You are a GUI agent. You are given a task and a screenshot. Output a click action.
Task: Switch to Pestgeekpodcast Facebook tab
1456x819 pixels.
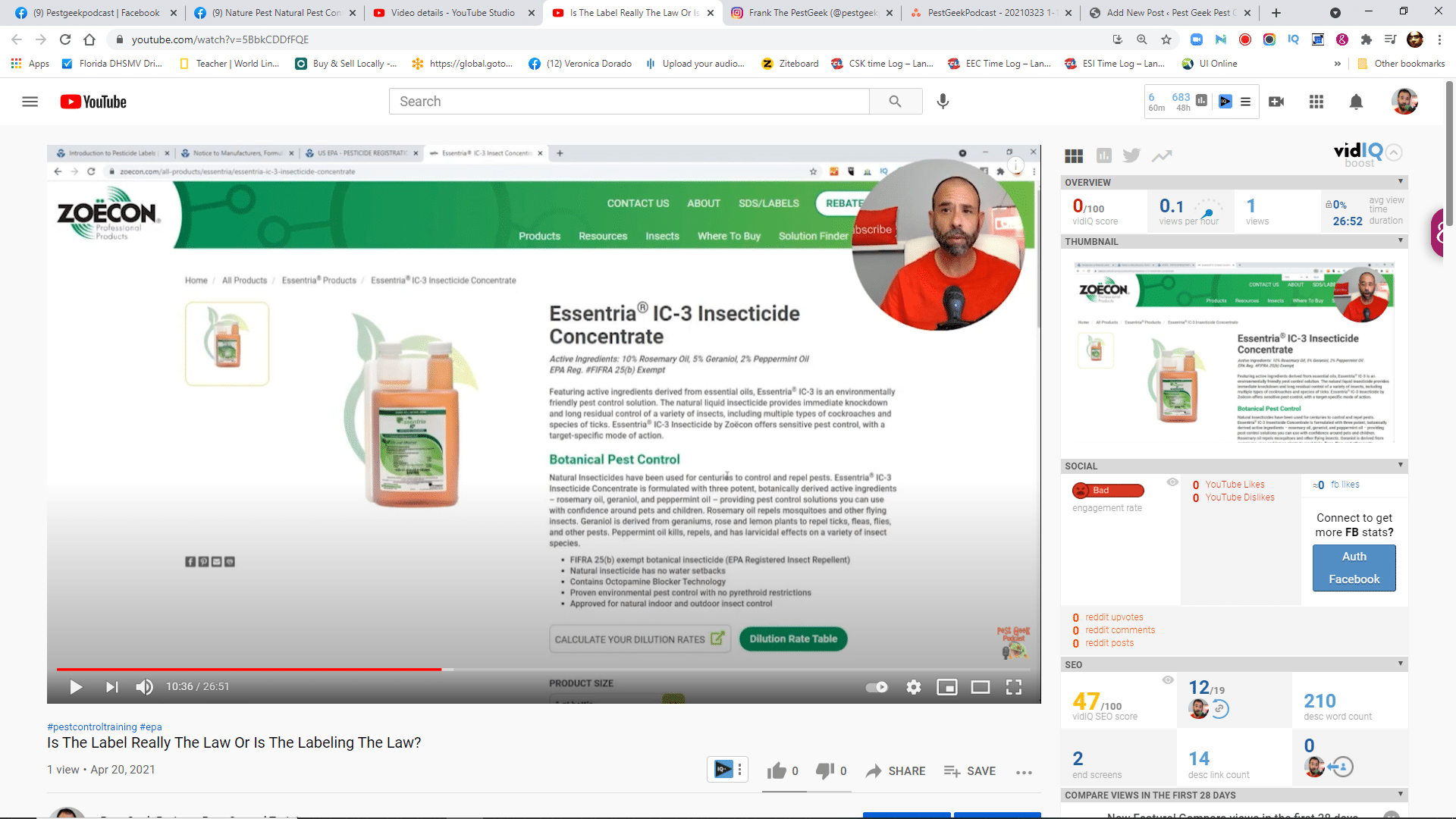95,13
